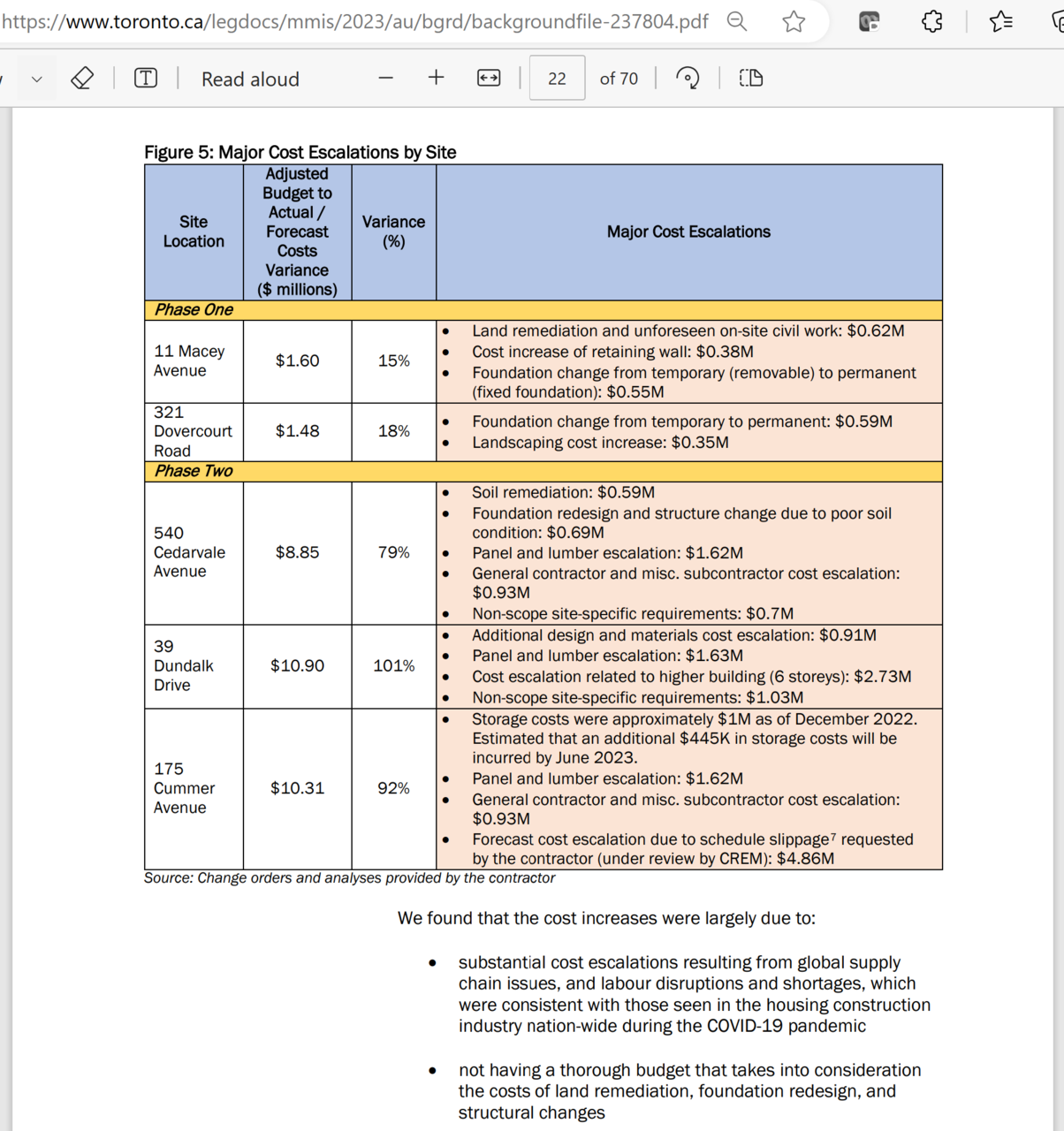The height and width of the screenshot is (1131, 1064).
Task: Click the Major Cost Escalations column header
Action: pyautogui.click(x=688, y=232)
